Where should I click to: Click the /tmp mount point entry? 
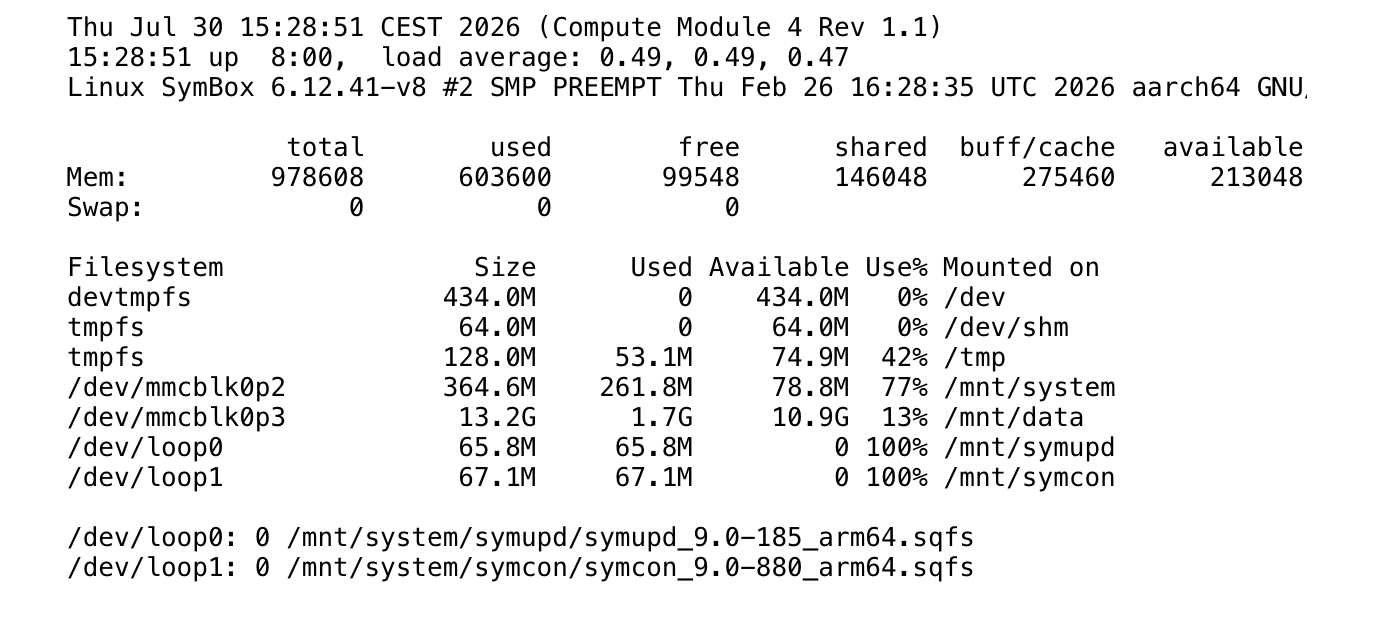tap(974, 358)
